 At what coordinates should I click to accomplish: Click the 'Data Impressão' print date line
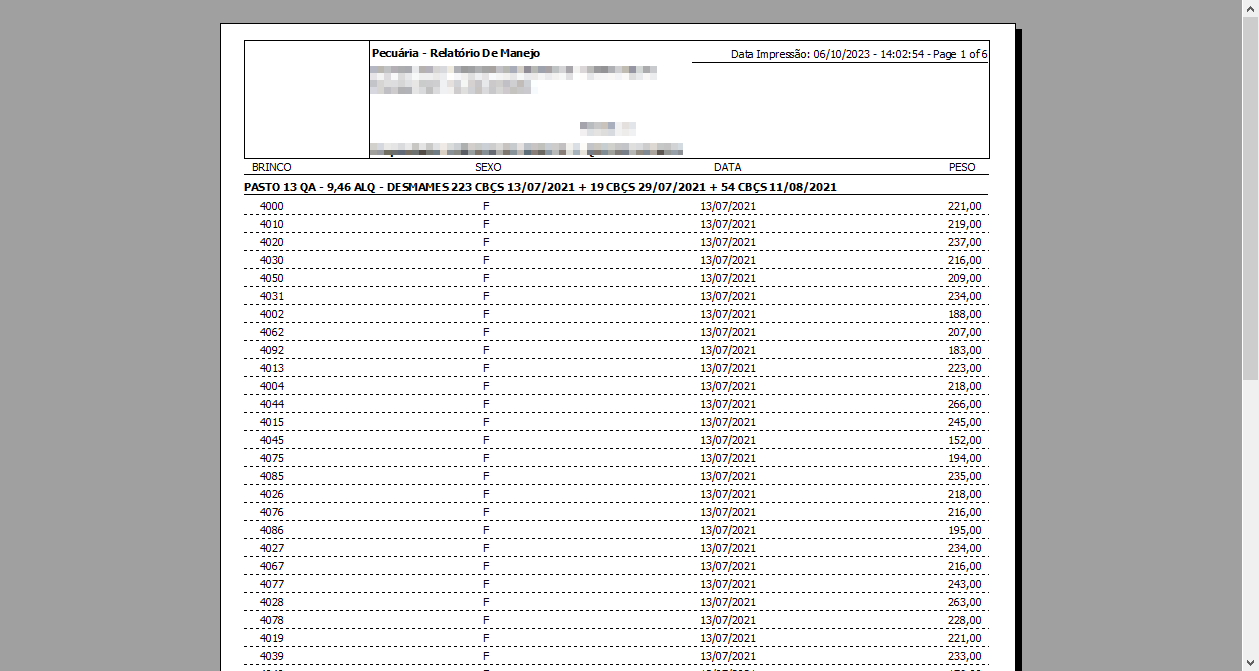(x=859, y=54)
